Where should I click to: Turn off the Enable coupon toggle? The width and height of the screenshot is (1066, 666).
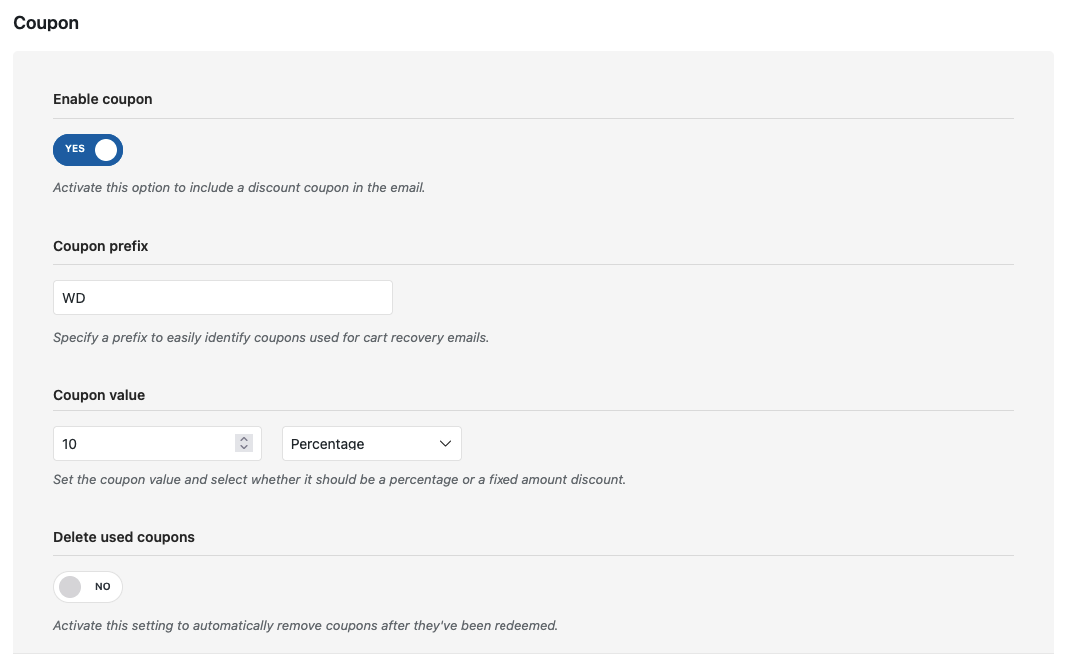[x=88, y=150]
